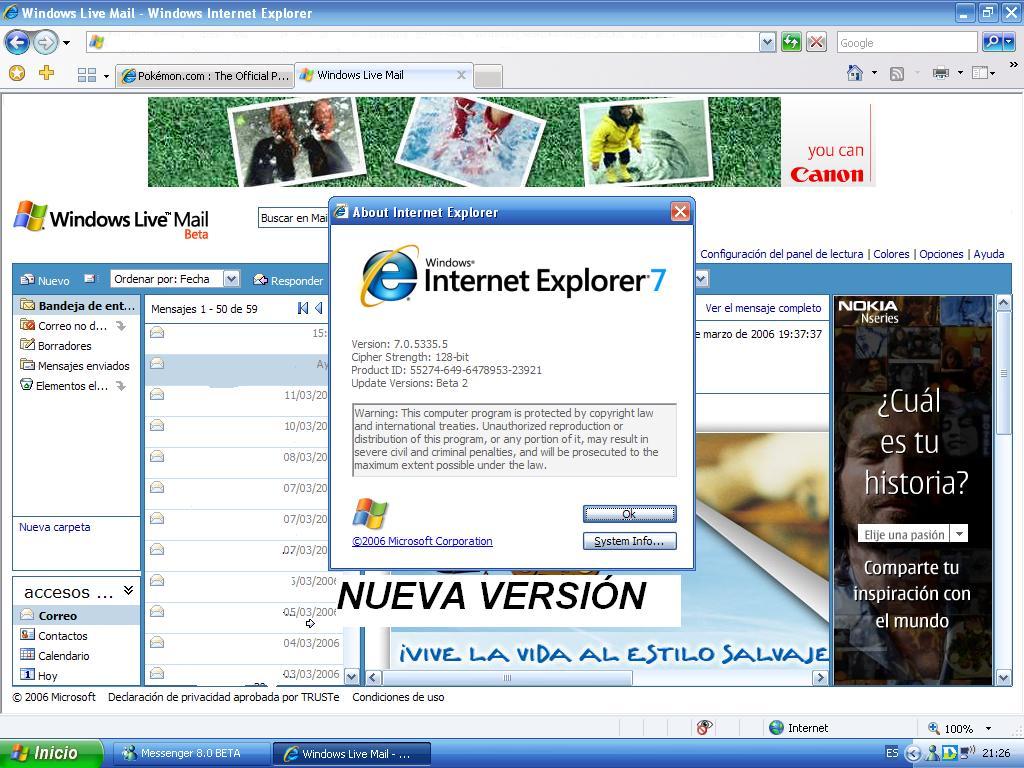
Task: Open the Quick Tabs grid view
Action: [87, 75]
